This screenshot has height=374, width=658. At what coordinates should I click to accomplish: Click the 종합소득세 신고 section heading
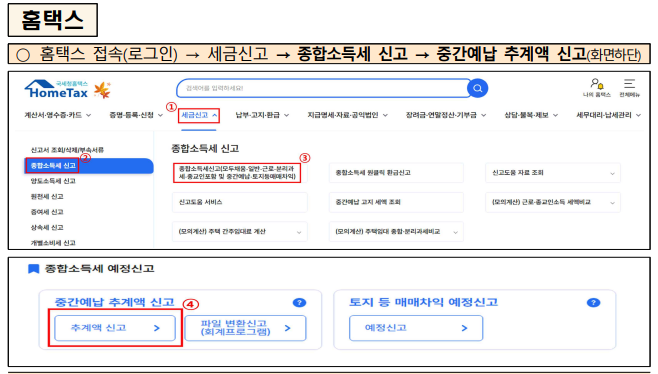click(x=205, y=148)
